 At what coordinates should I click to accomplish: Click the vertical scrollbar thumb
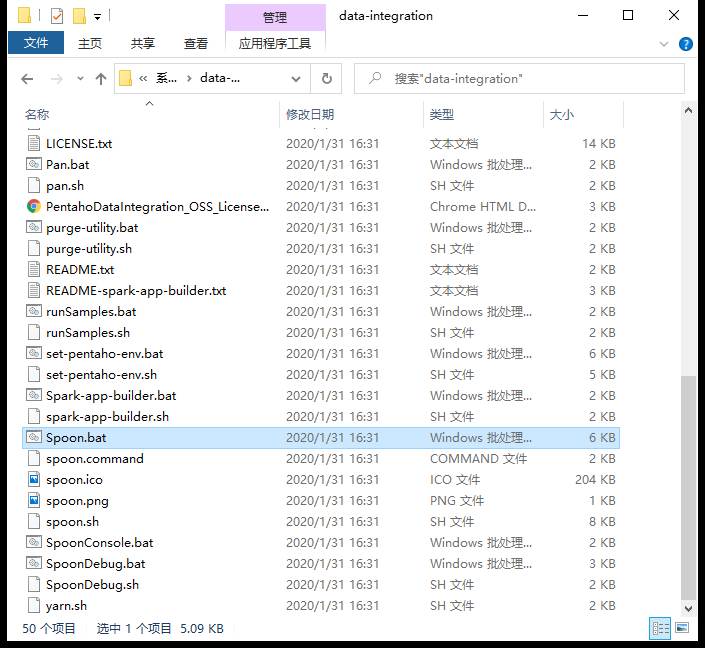click(x=688, y=487)
